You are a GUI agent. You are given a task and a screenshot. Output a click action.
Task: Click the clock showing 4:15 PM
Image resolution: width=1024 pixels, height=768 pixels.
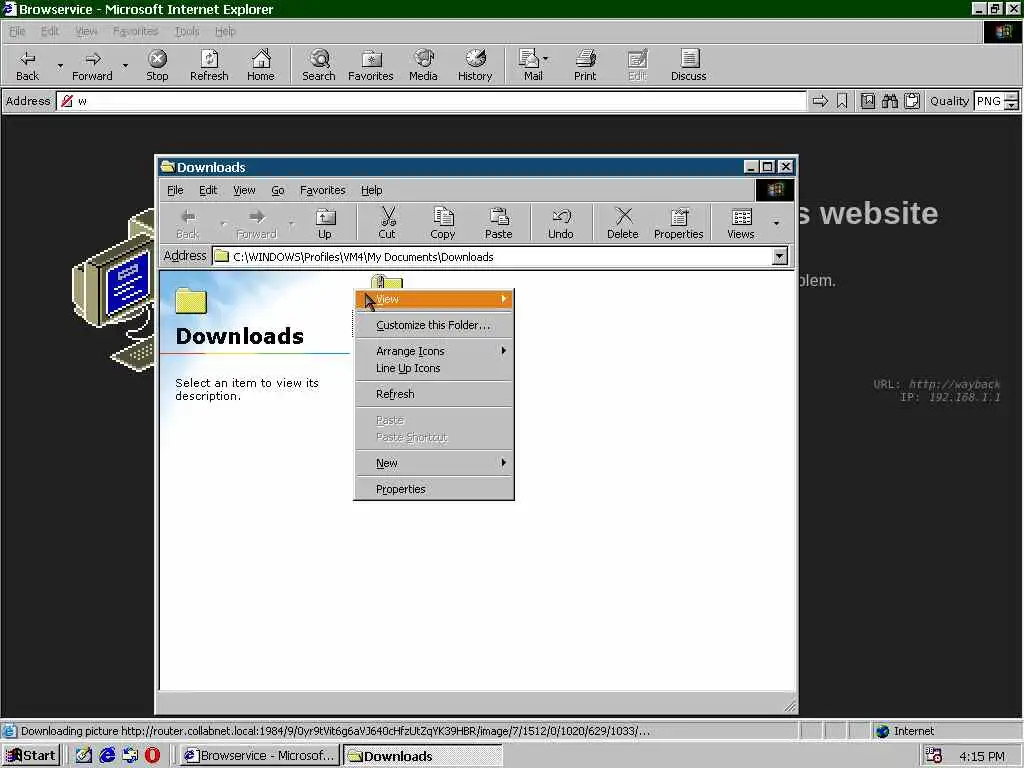pyautogui.click(x=982, y=756)
